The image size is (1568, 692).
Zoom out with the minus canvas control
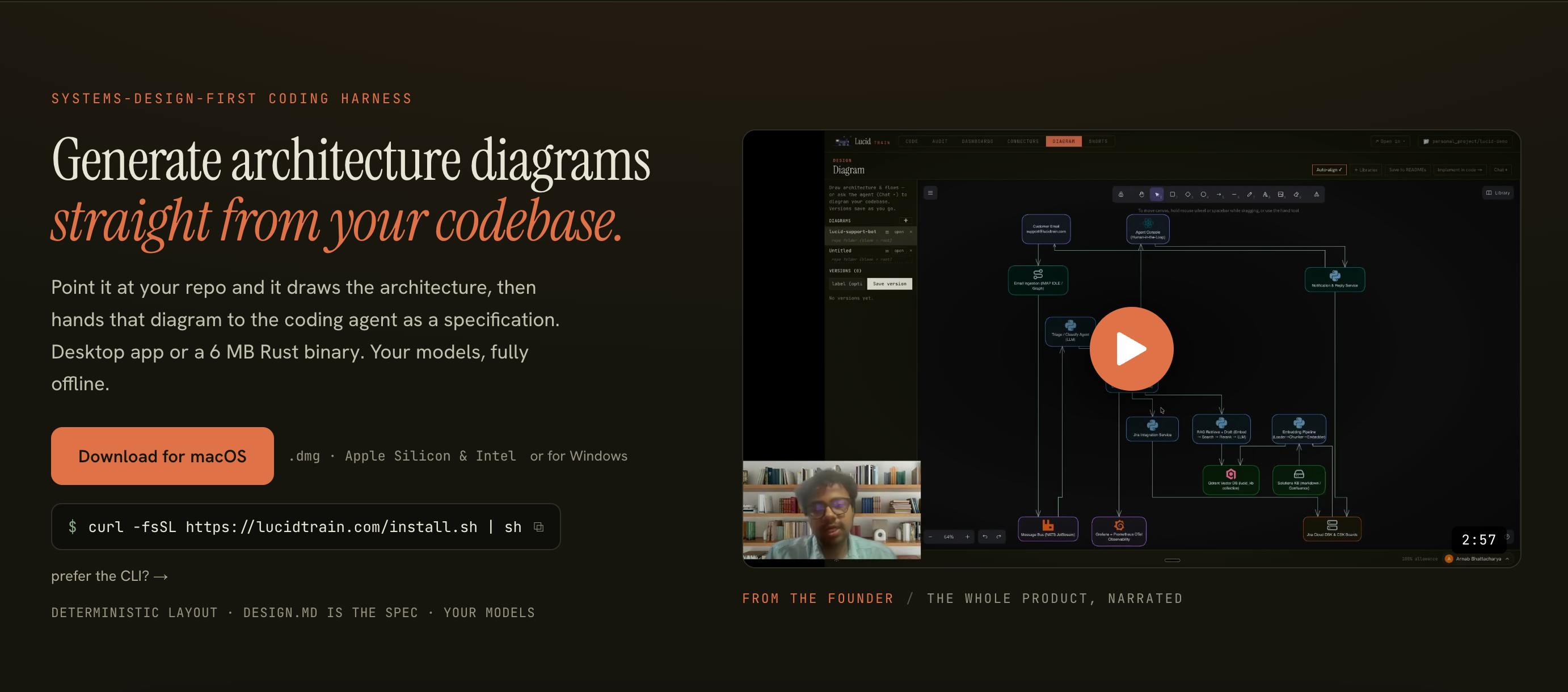[931, 537]
